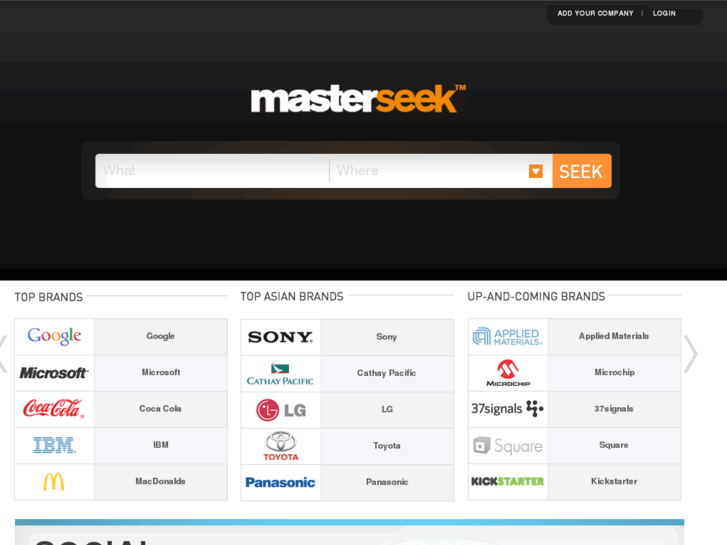This screenshot has height=545, width=727.
Task: Open the Microchip brand name link
Action: [x=614, y=372]
